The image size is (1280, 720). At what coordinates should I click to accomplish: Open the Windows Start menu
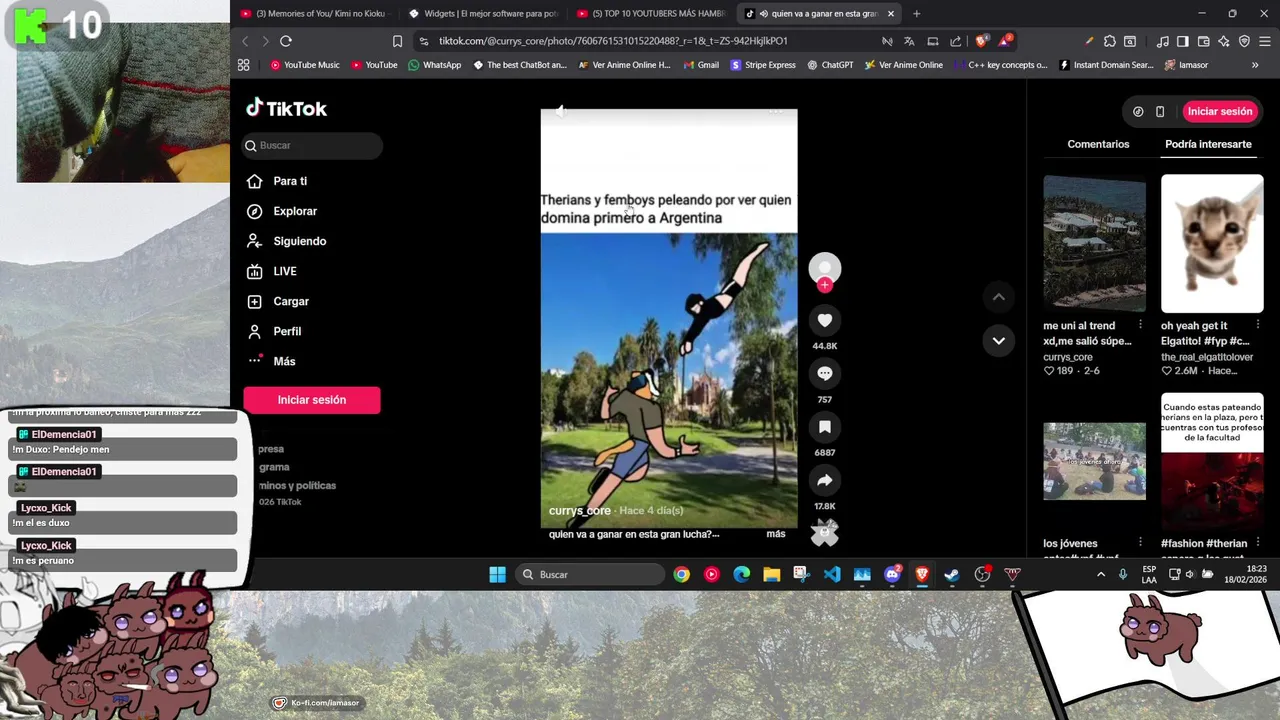[x=497, y=575]
